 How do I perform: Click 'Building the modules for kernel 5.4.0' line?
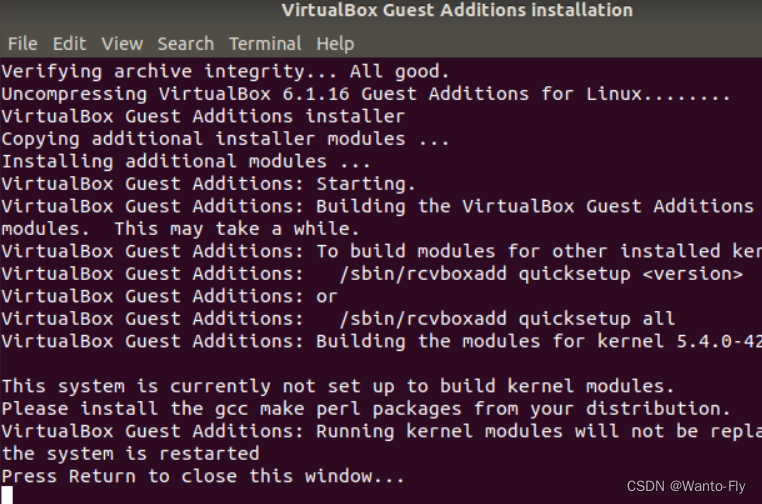[381, 341]
